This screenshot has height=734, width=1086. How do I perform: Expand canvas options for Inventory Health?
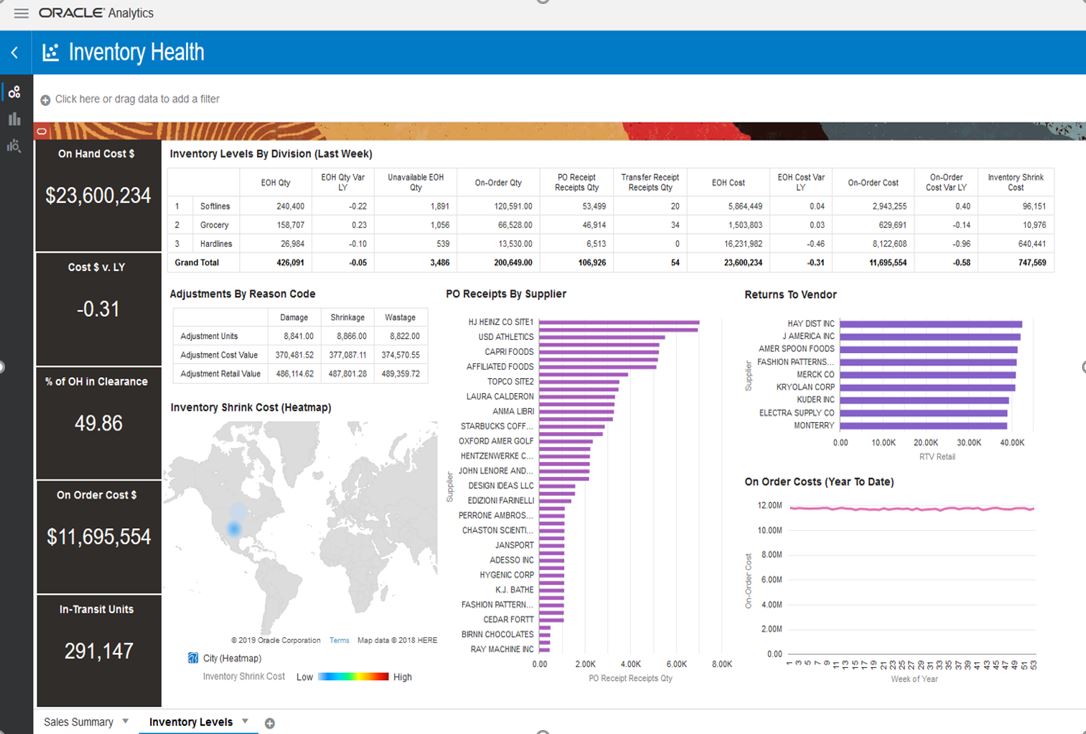coord(244,721)
